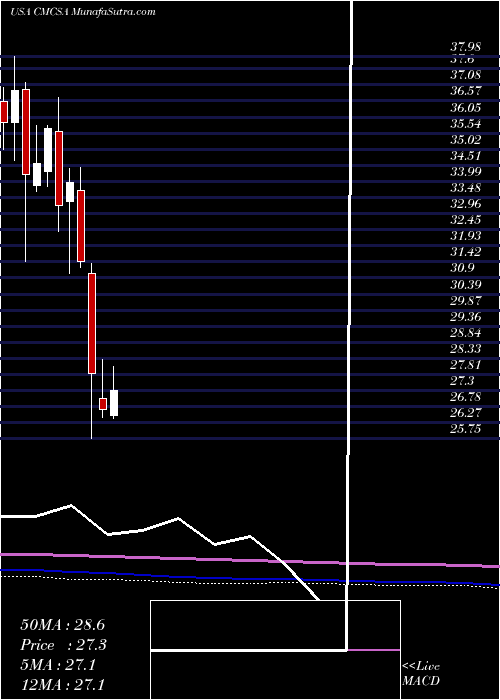Click the 29.36 price axis label
The height and width of the screenshot is (700, 500).
466,317
